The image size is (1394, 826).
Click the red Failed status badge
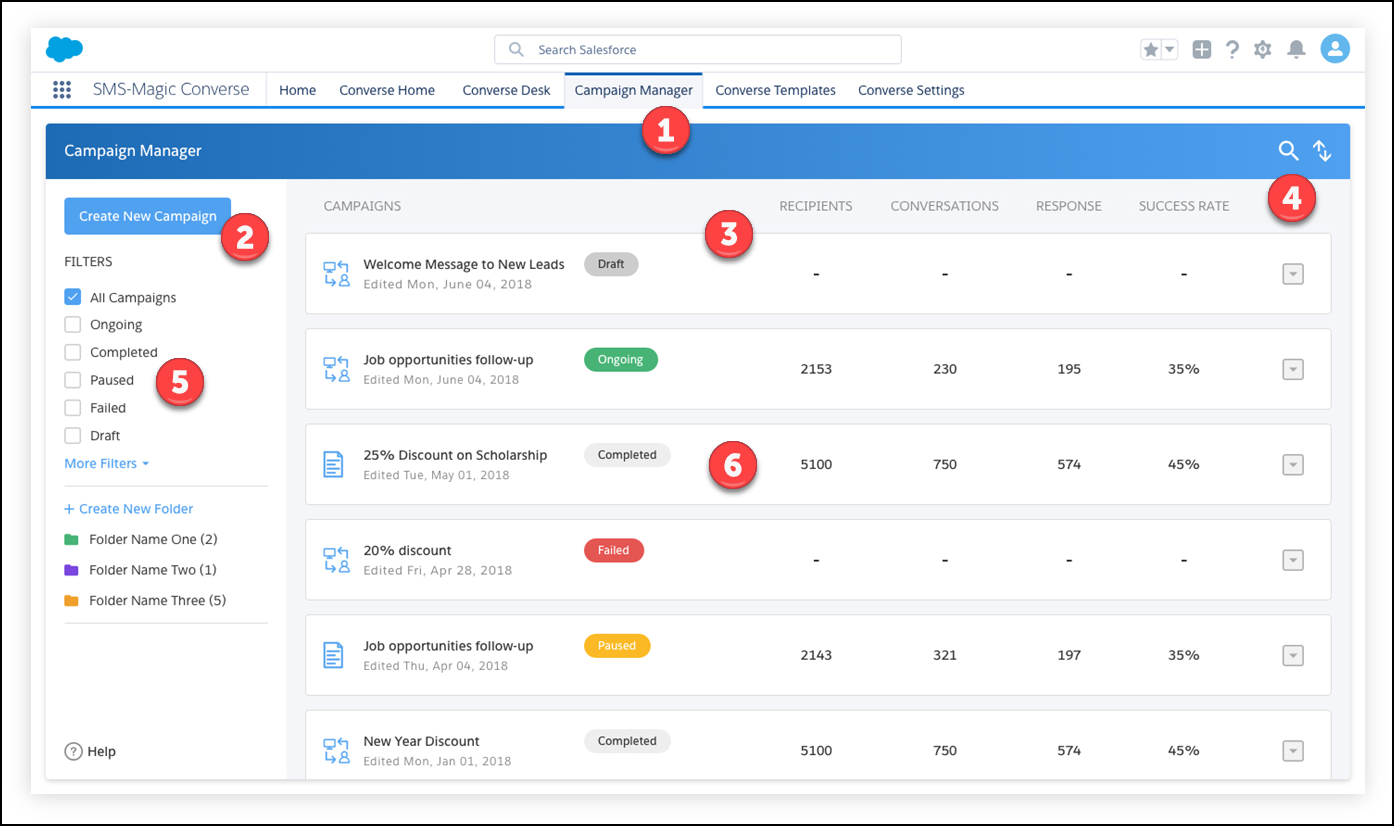tap(614, 550)
